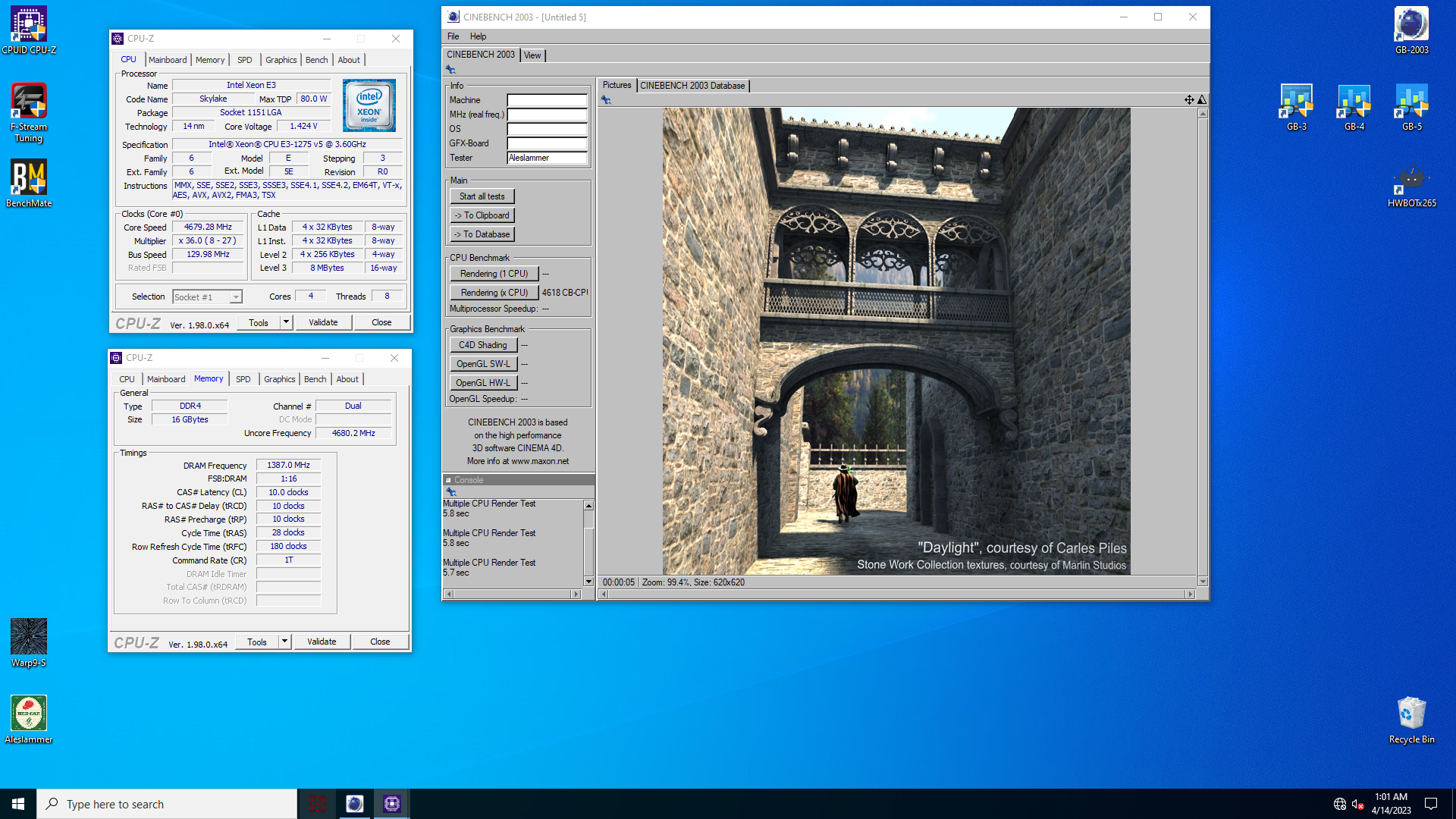Viewport: 1456px width, 819px height.
Task: Click the move cross icon above picture
Action: [1189, 99]
